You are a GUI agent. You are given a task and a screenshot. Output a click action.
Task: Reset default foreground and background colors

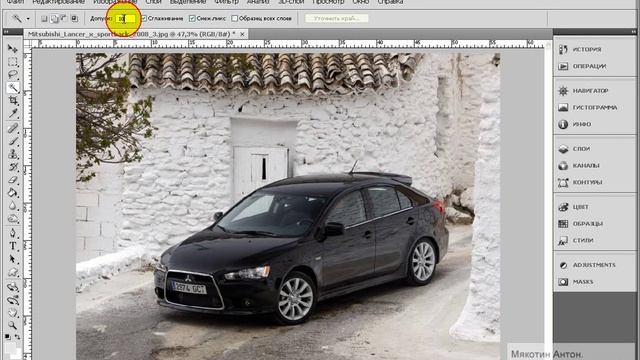(8, 337)
